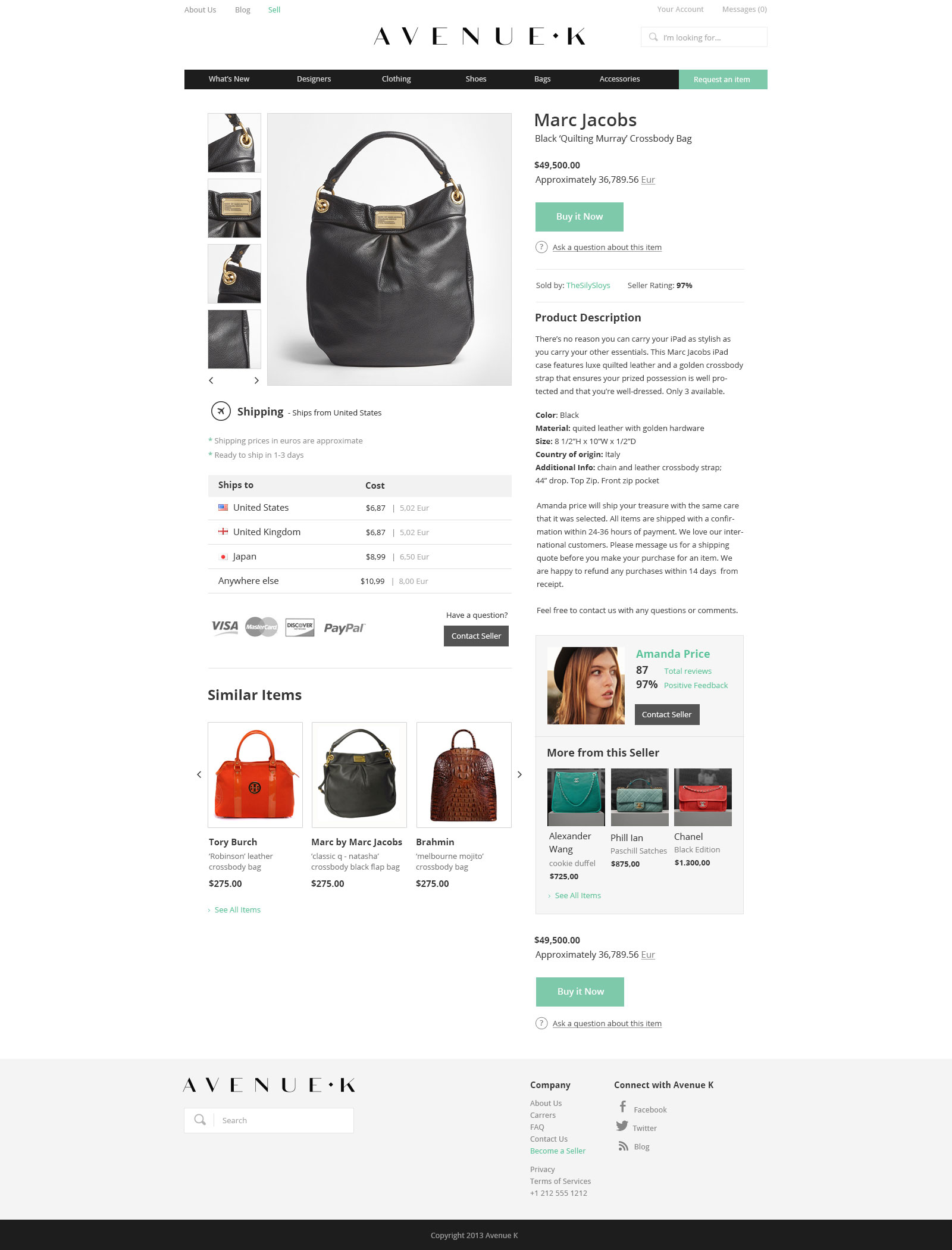Click the footer Search input field
The height and width of the screenshot is (1250, 952).
pos(283,1120)
